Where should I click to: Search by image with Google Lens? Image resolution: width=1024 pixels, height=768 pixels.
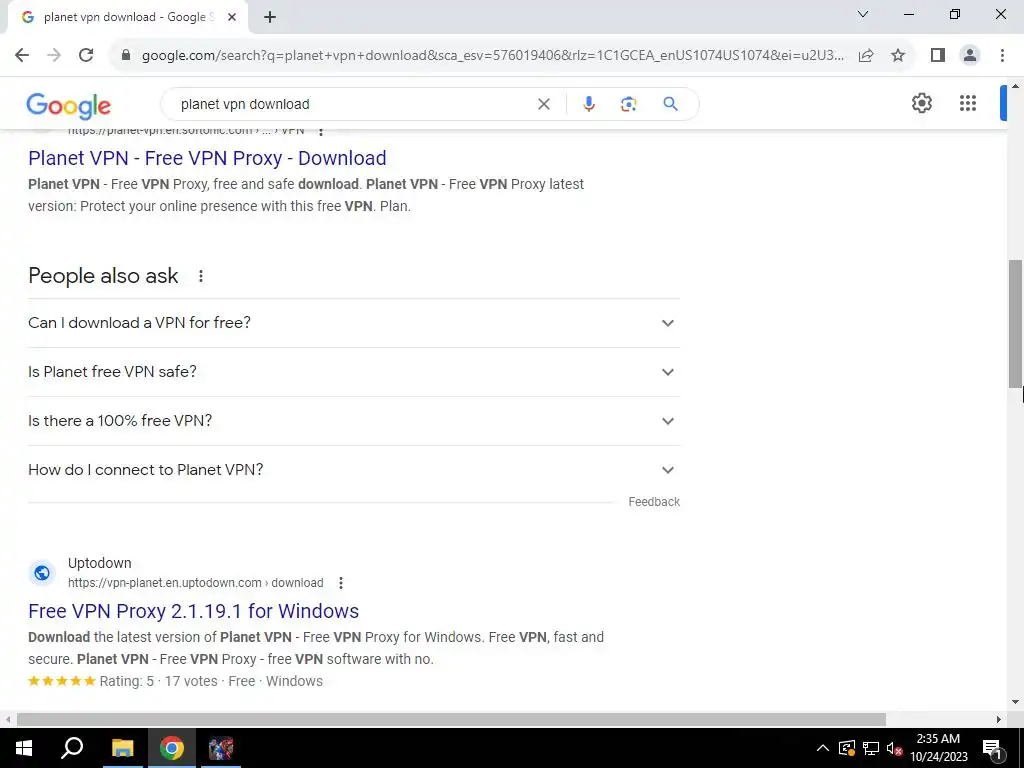tap(628, 104)
